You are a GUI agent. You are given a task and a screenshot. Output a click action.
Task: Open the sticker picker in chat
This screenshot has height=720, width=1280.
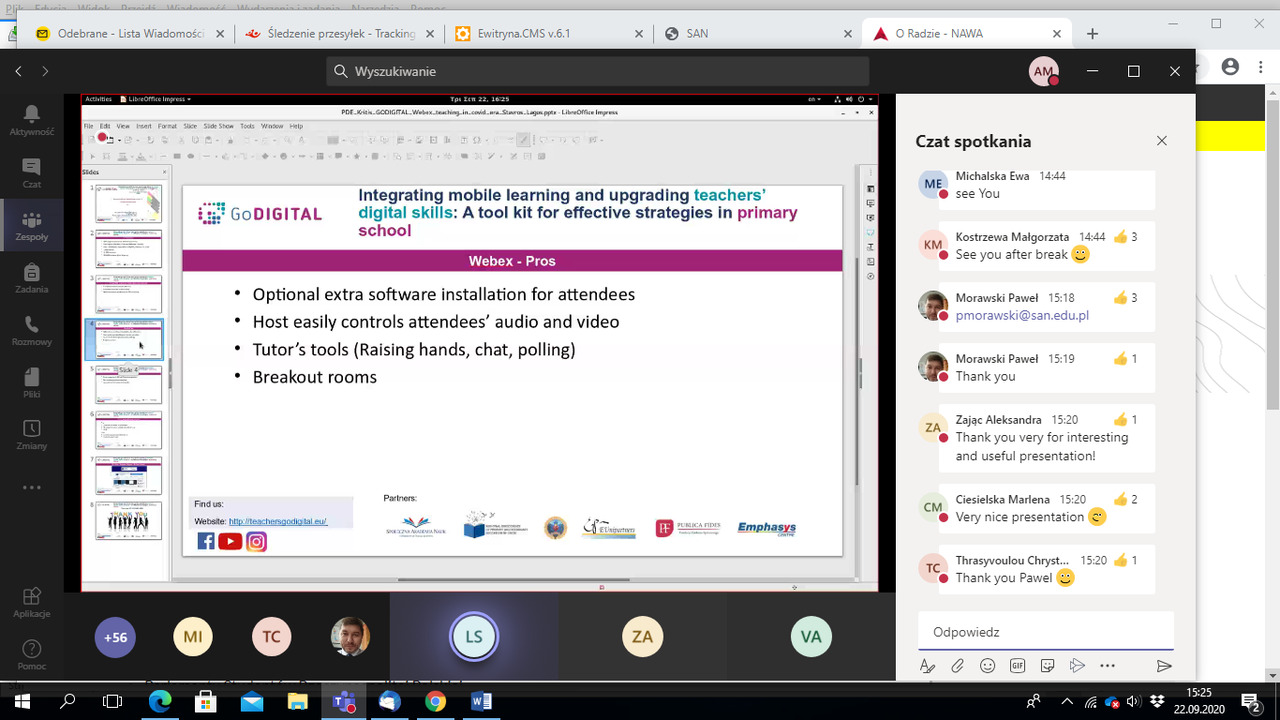(1047, 666)
